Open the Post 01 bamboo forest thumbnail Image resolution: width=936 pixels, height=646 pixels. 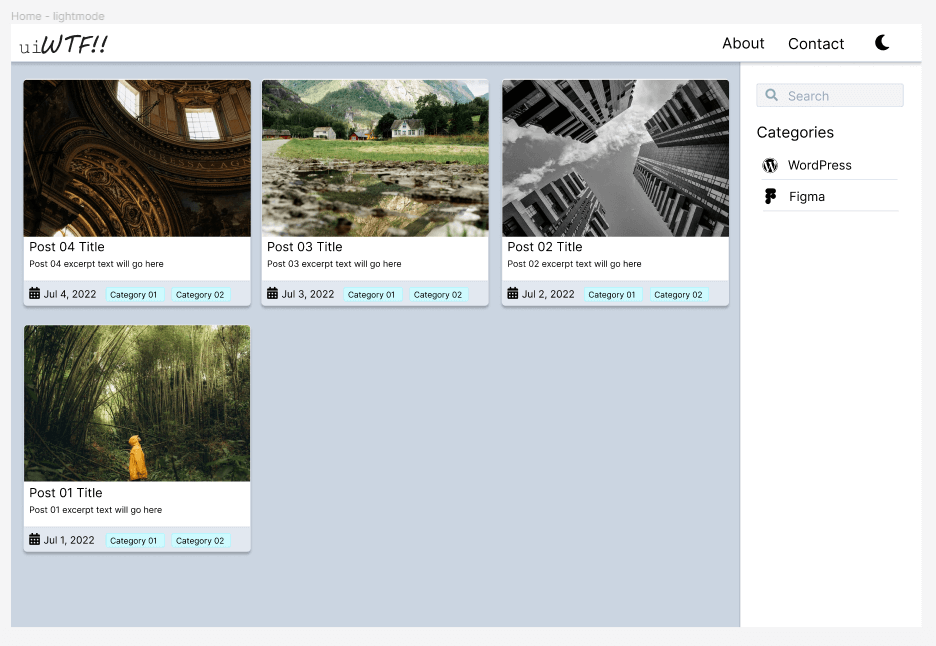click(137, 403)
